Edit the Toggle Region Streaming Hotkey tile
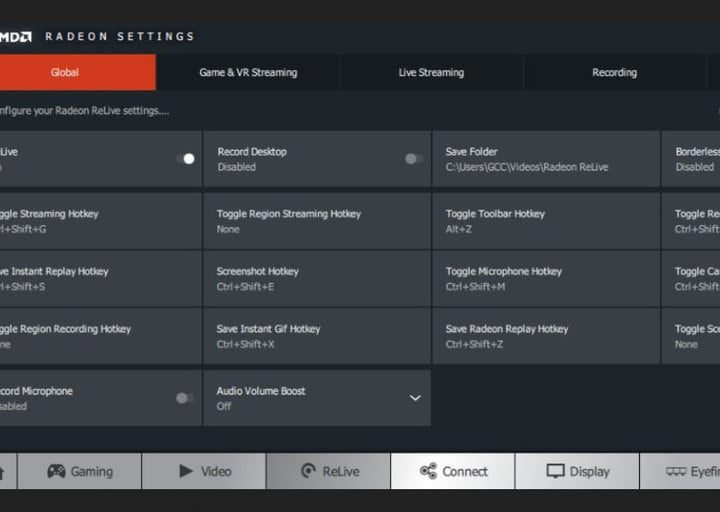 (317, 221)
